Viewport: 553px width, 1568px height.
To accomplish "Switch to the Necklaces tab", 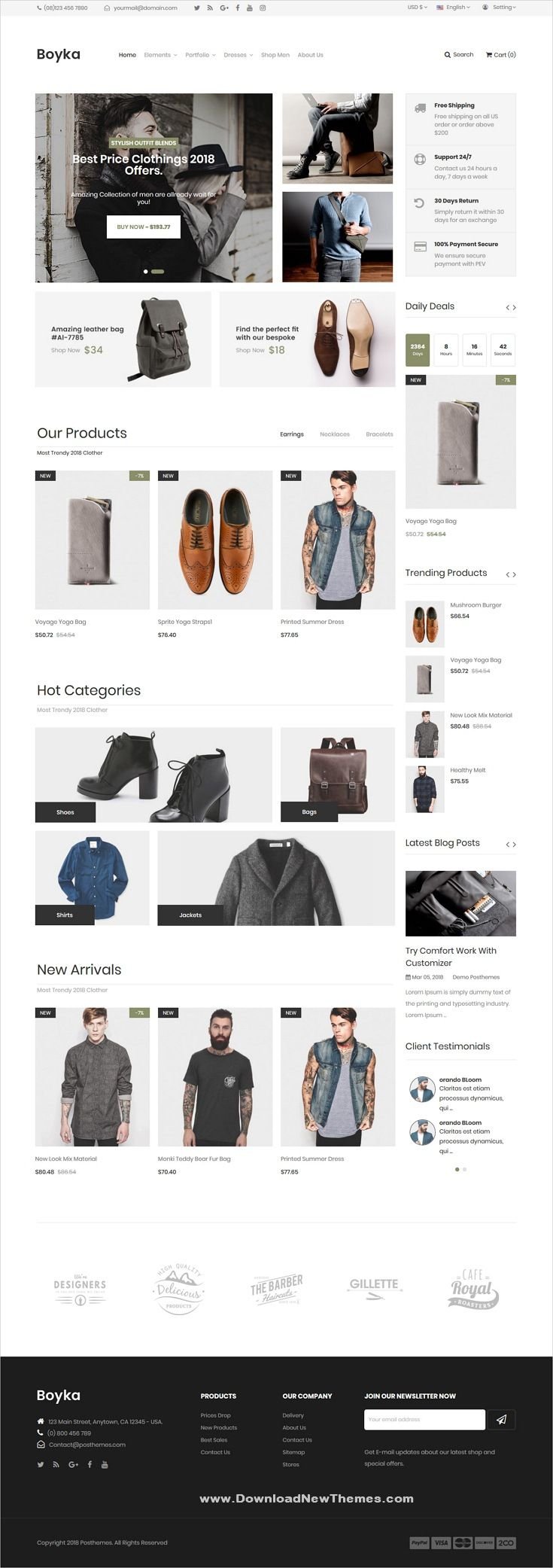I will (335, 434).
